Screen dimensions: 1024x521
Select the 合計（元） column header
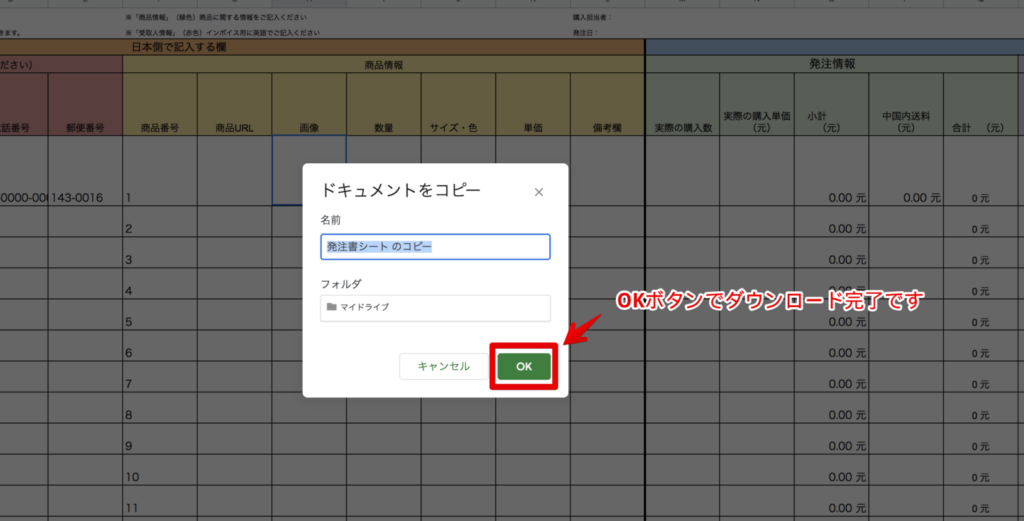point(980,104)
